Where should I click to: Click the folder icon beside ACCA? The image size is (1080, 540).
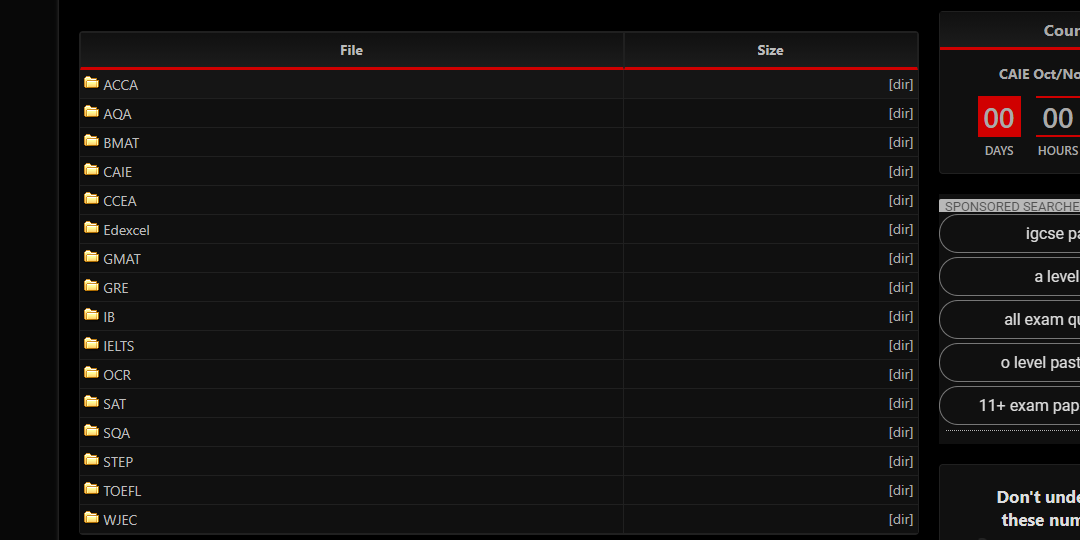point(92,83)
